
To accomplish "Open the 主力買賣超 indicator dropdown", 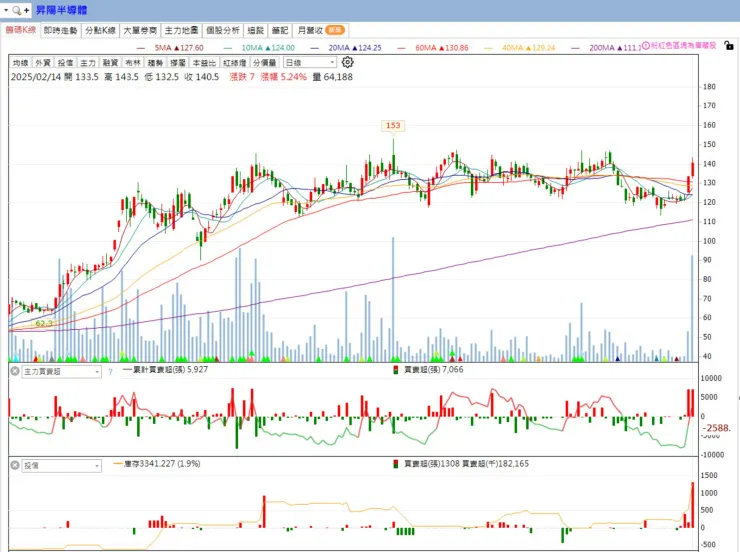I will 62,372.
